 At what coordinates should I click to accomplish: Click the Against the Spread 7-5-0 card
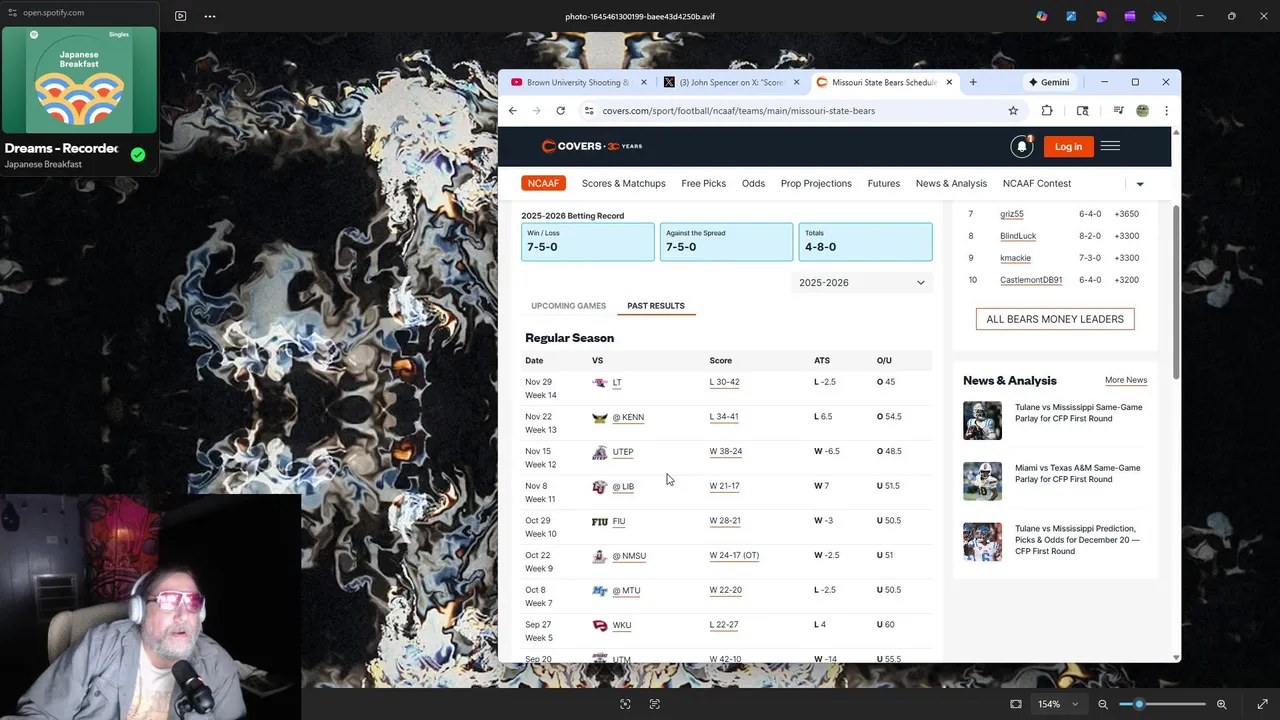point(726,242)
